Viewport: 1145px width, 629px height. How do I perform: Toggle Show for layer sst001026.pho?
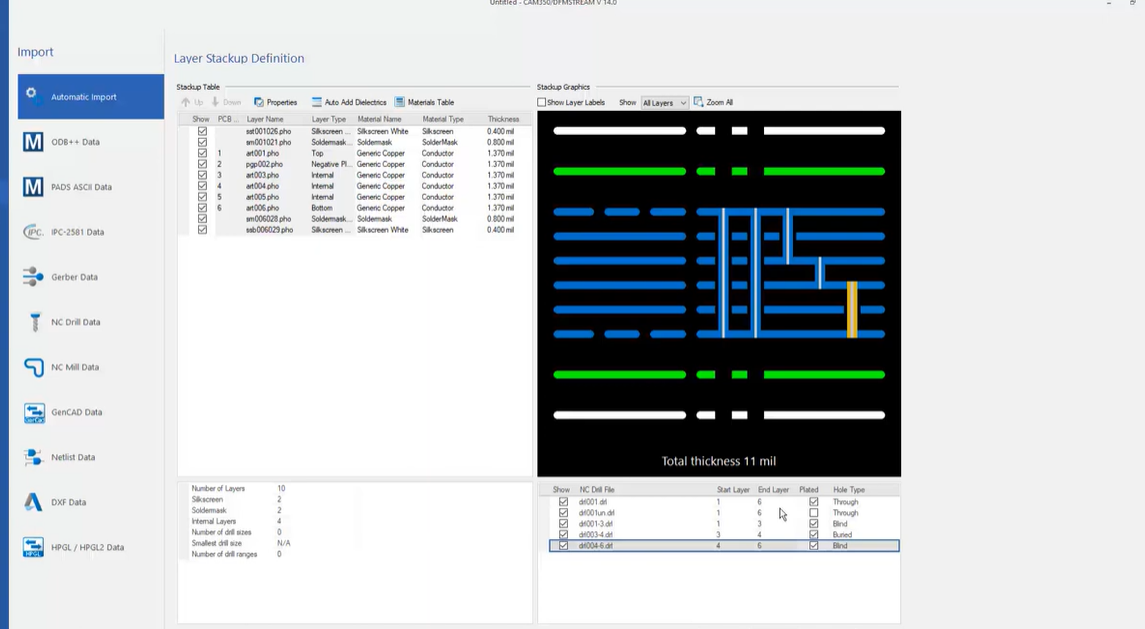(x=202, y=131)
